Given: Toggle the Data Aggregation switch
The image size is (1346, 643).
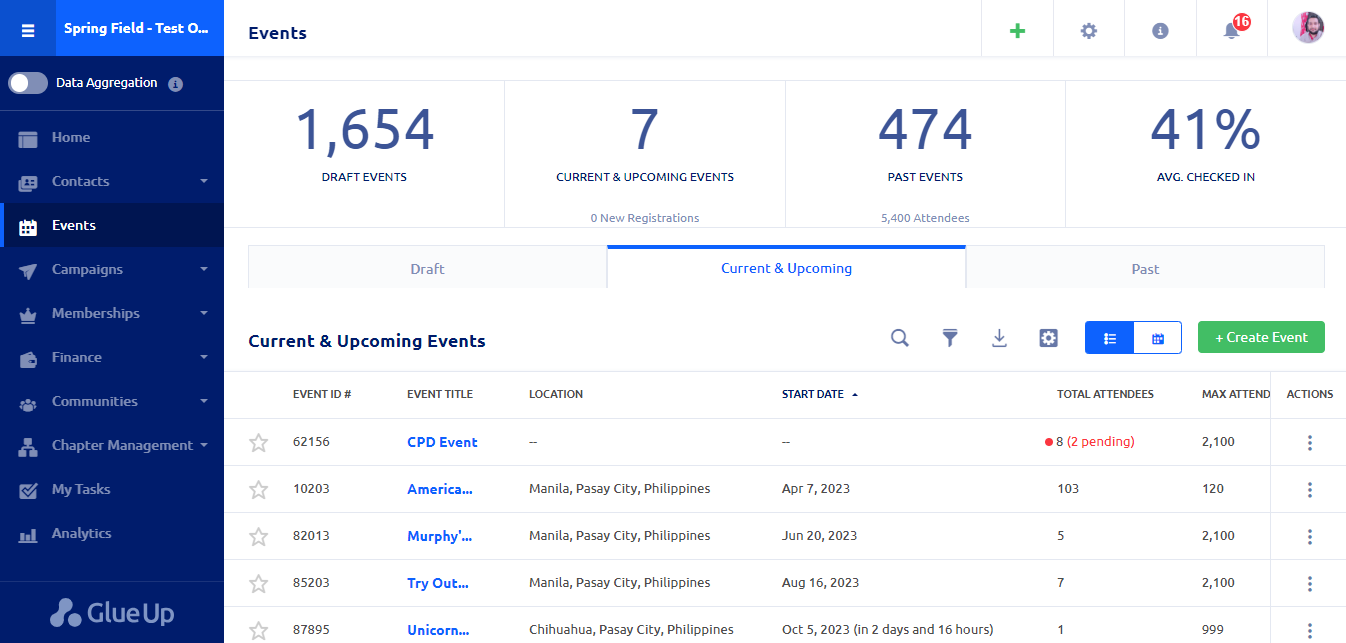Looking at the screenshot, I should 28,83.
